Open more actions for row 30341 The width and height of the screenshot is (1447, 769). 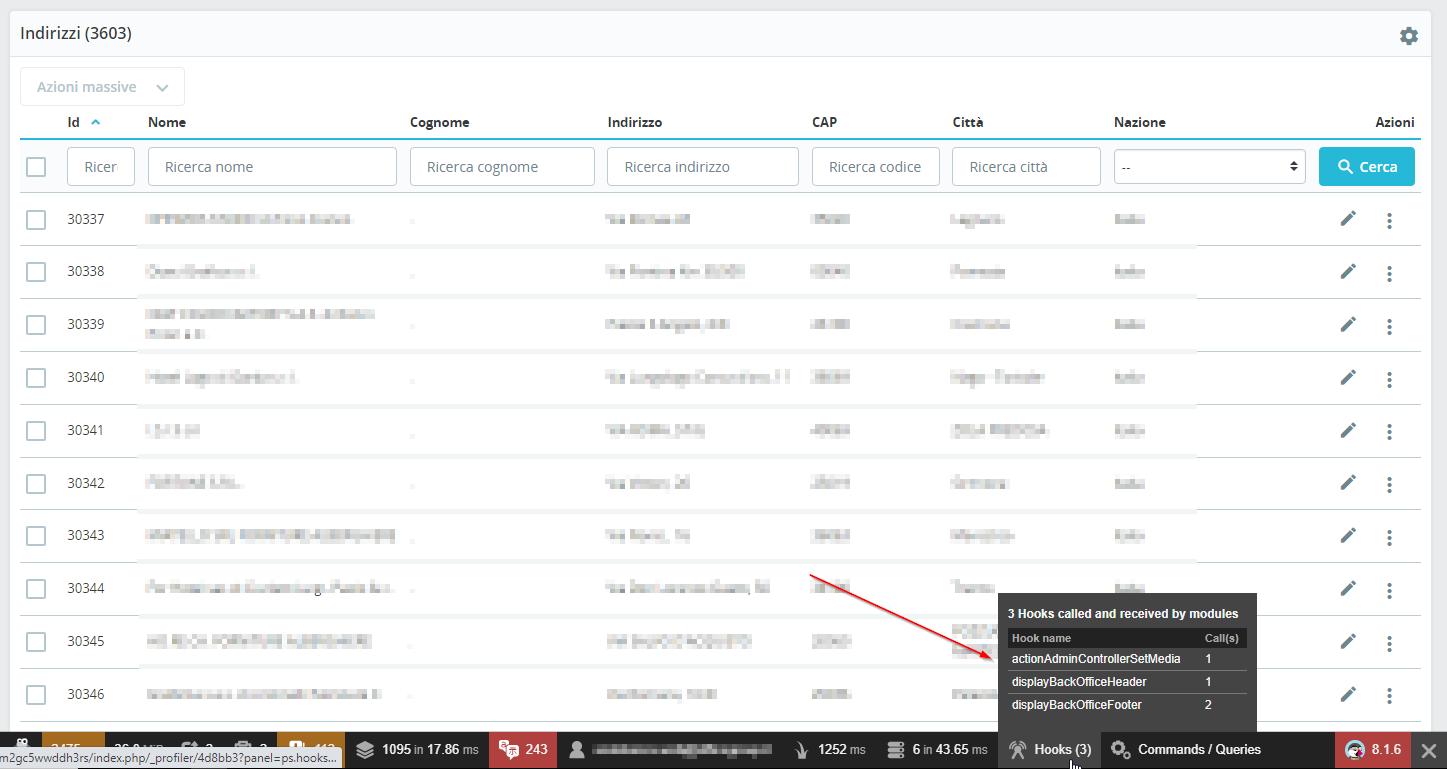tap(1389, 432)
